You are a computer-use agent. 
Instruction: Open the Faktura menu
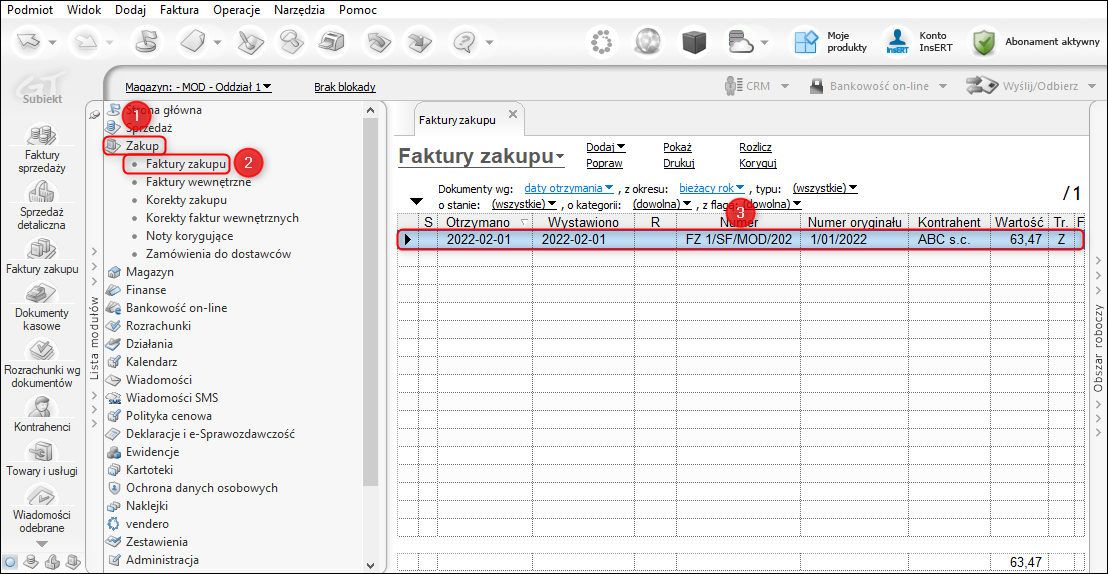click(179, 10)
